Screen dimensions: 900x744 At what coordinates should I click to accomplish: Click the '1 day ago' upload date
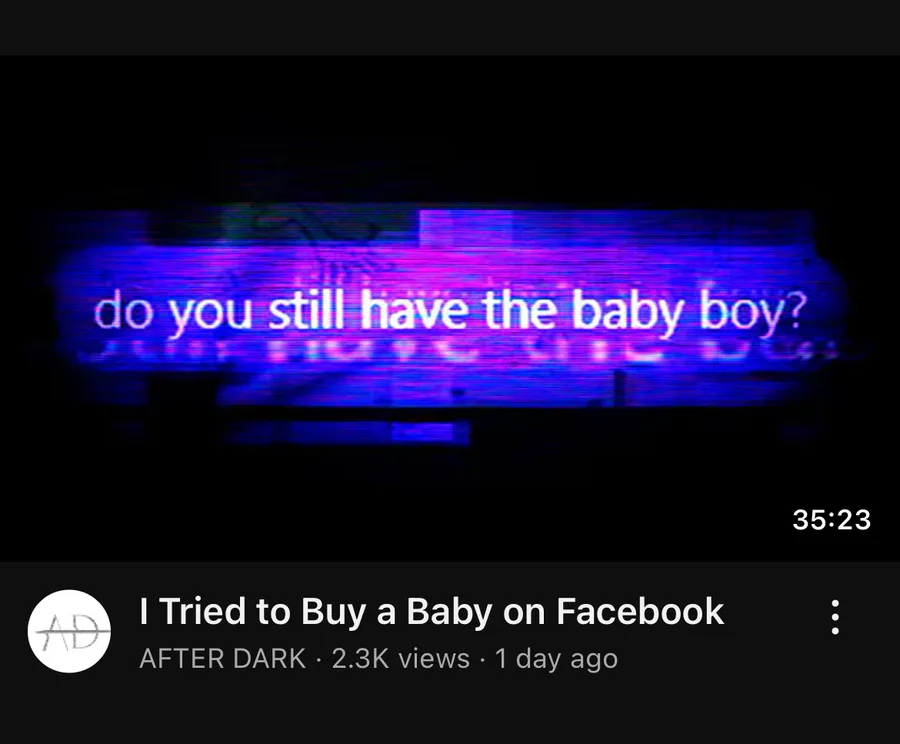pyautogui.click(x=556, y=658)
